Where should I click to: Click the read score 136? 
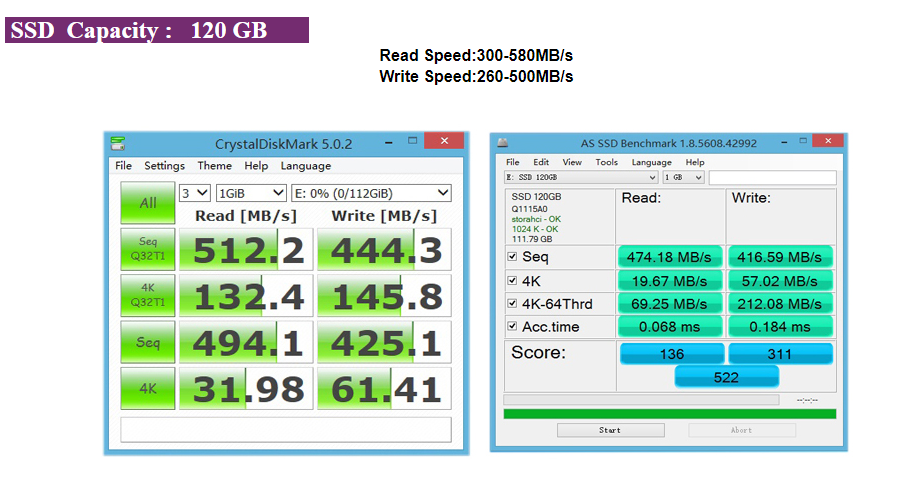coord(672,354)
